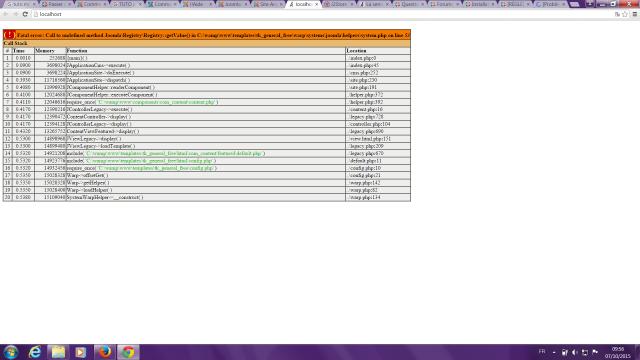Open the Chrome menu button

point(635,14)
